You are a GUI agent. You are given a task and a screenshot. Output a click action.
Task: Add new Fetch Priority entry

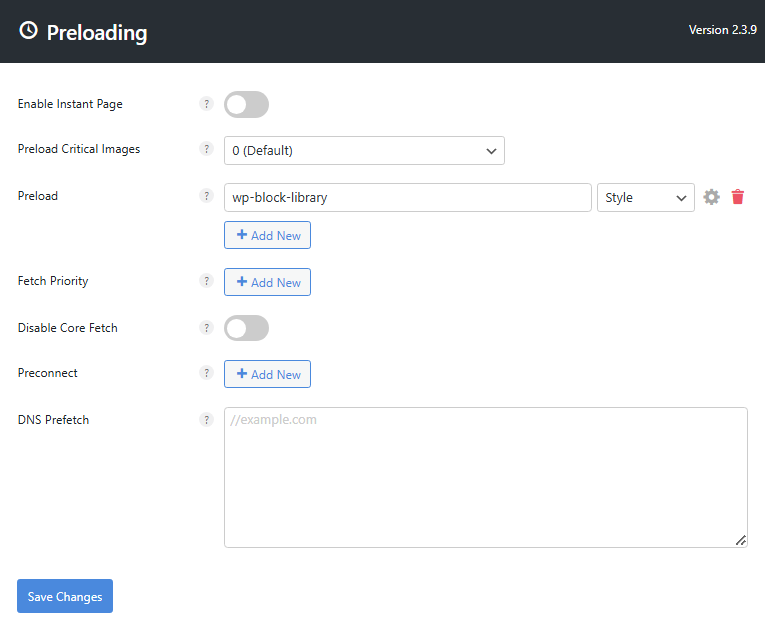click(x=267, y=282)
